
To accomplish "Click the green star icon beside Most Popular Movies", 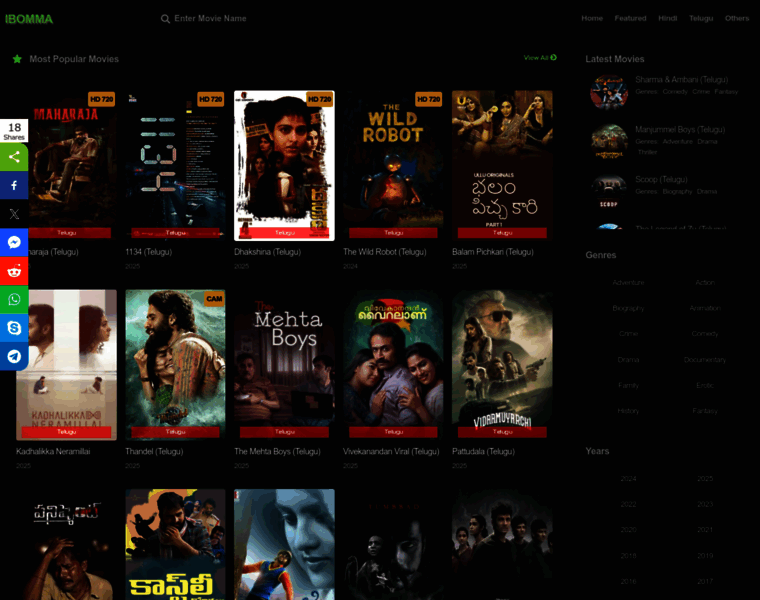I will click(17, 59).
